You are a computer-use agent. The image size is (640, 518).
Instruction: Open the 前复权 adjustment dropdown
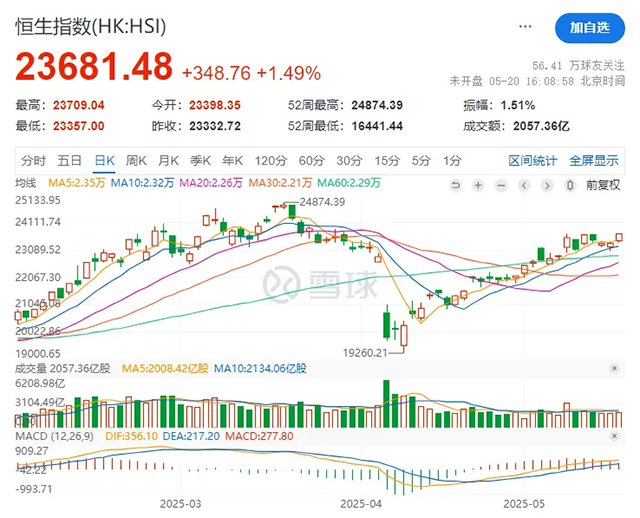click(603, 185)
